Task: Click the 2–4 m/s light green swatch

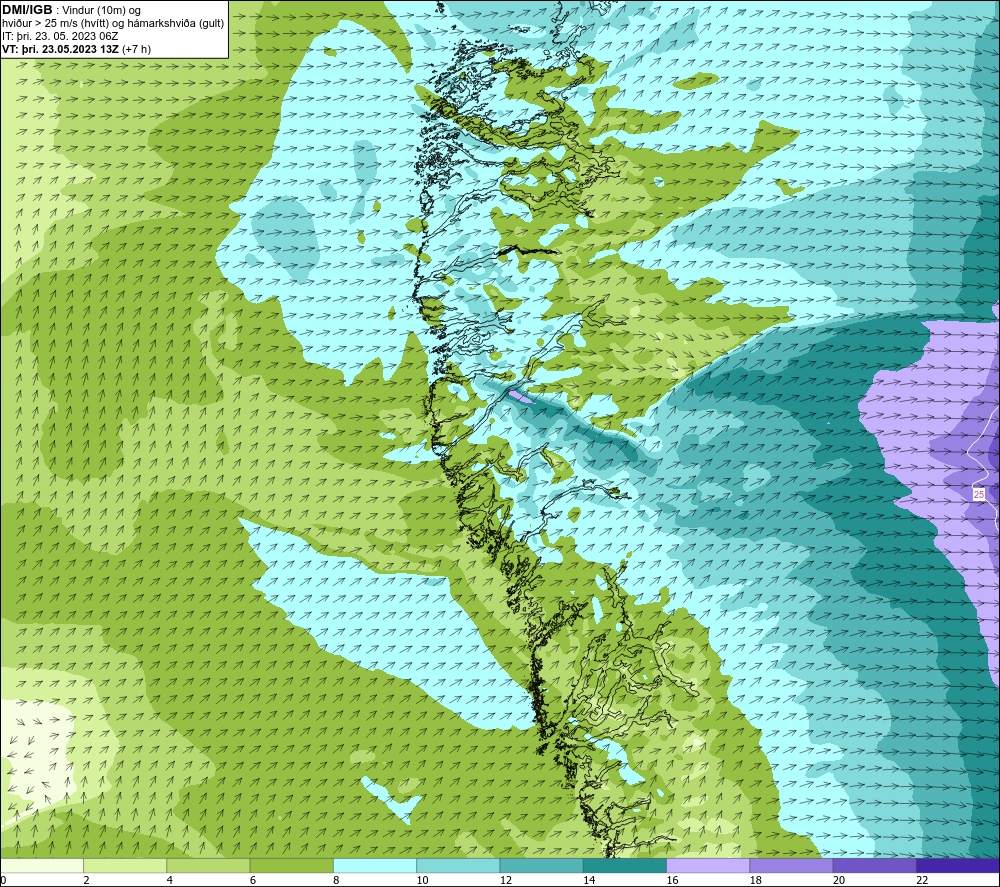Action: click(x=125, y=865)
